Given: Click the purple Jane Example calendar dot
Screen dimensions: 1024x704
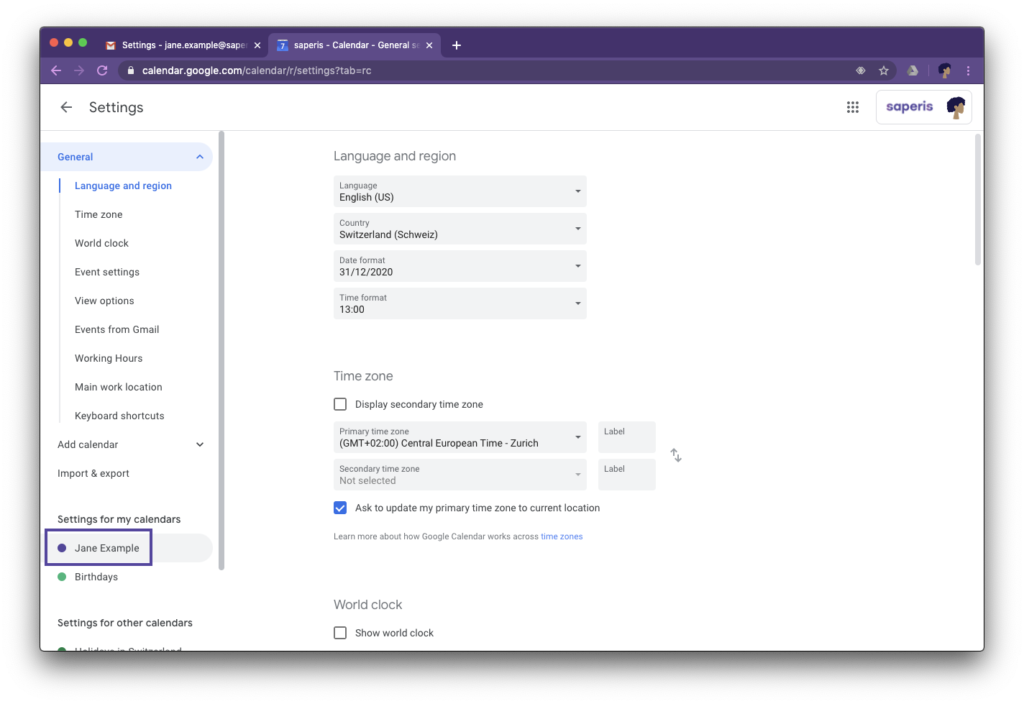Looking at the screenshot, I should click(62, 548).
